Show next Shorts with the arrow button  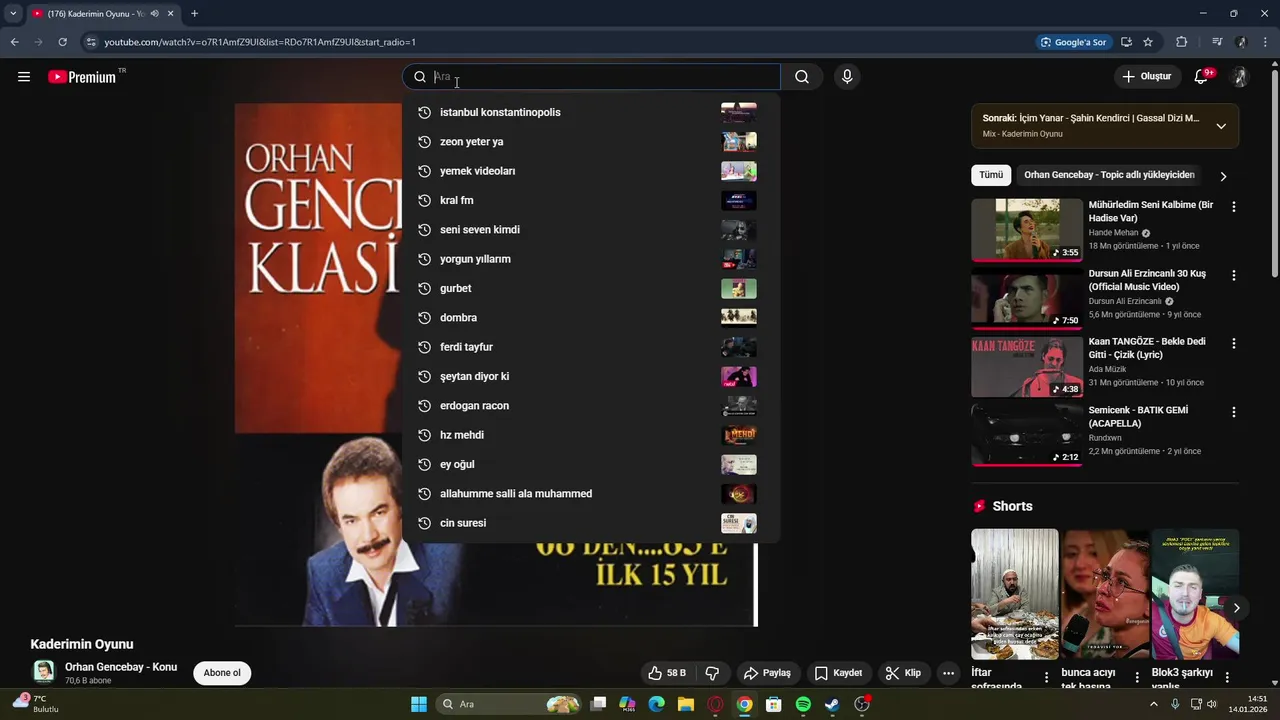1236,608
